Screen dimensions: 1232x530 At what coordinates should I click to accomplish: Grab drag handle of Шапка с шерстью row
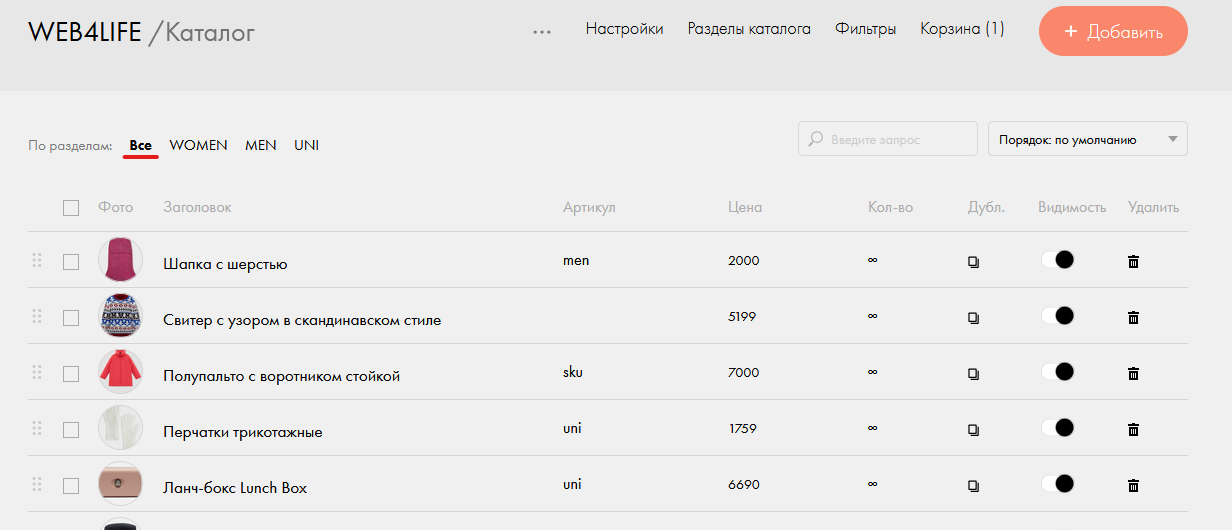tap(37, 260)
